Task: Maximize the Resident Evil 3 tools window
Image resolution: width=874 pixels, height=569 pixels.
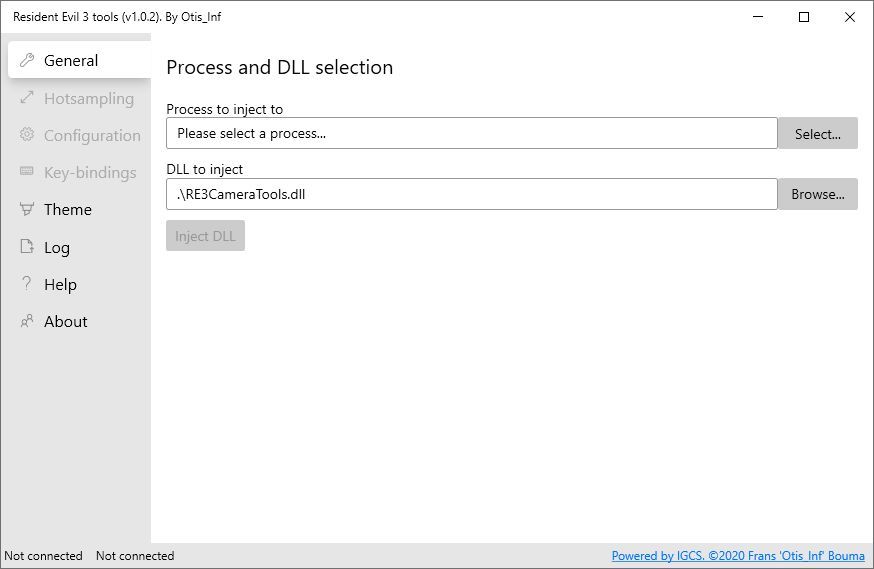Action: click(x=804, y=17)
